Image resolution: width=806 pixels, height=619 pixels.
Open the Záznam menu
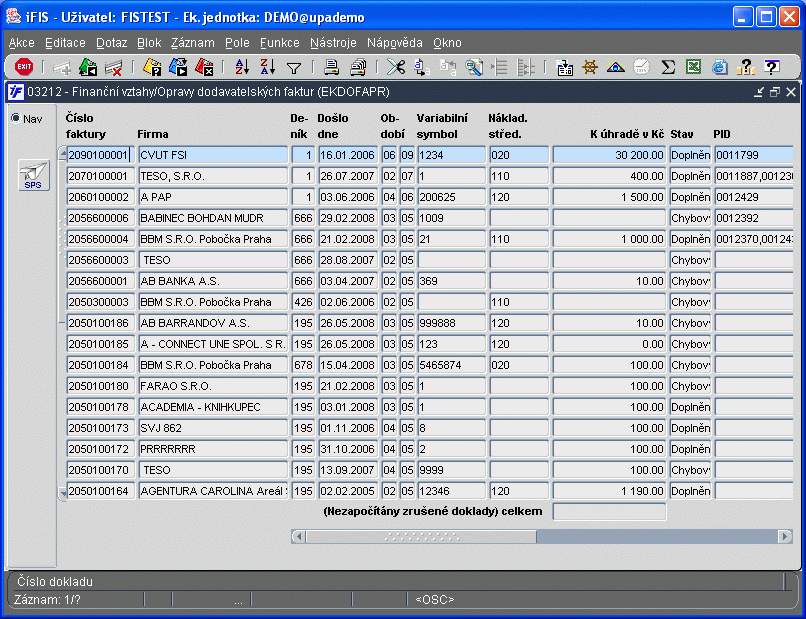point(193,43)
